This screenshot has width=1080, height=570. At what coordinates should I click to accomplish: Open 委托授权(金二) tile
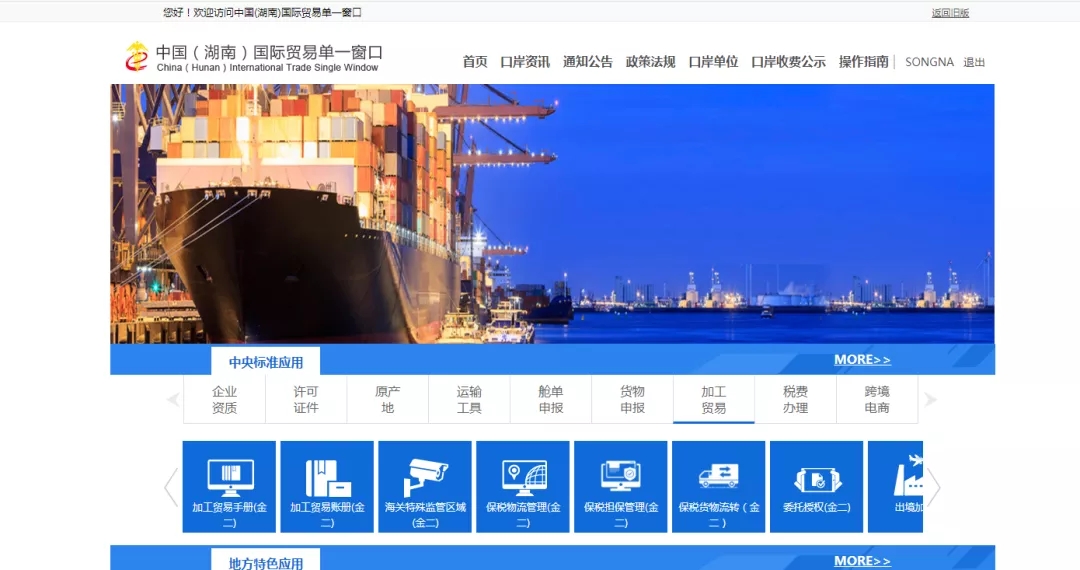[x=816, y=486]
